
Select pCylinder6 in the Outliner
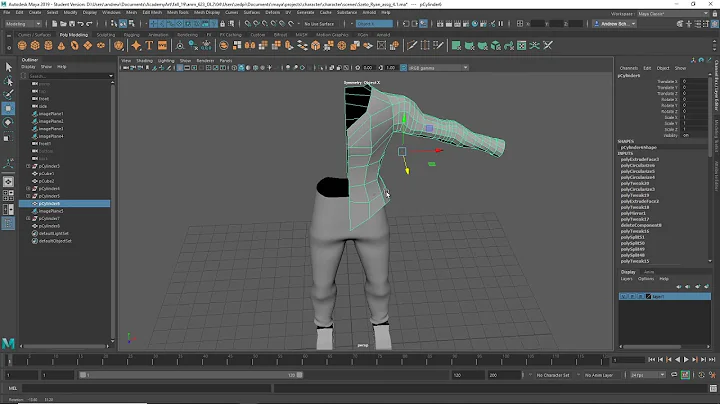[x=50, y=203]
